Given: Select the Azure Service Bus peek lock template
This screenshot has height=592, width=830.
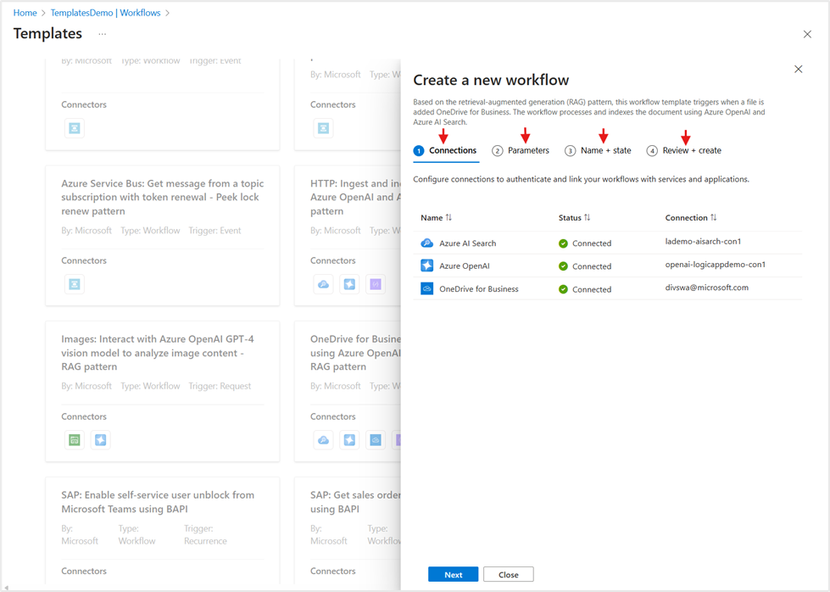Looking at the screenshot, I should point(163,236).
